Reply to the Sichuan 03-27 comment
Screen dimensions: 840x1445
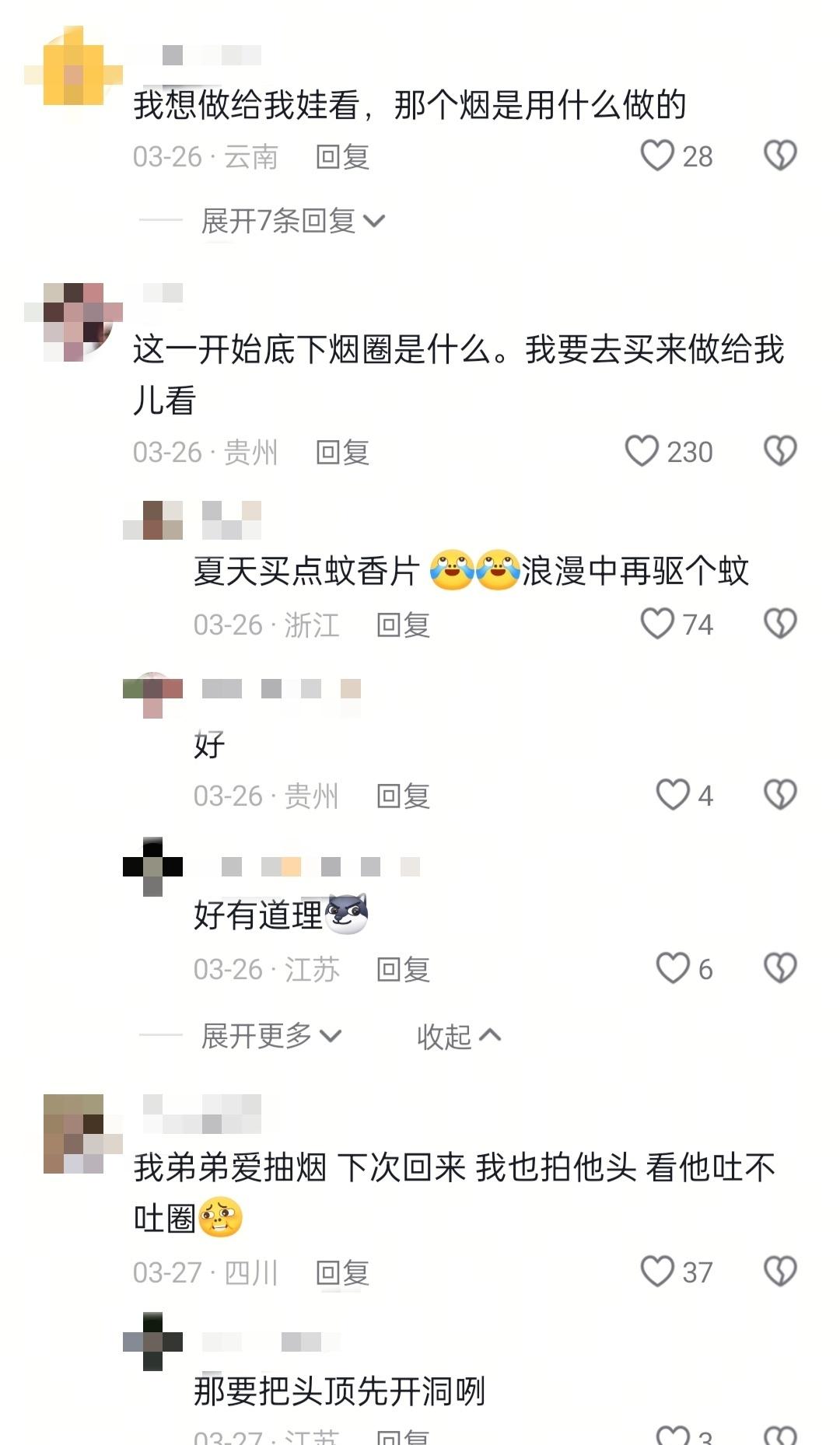coord(342,1272)
